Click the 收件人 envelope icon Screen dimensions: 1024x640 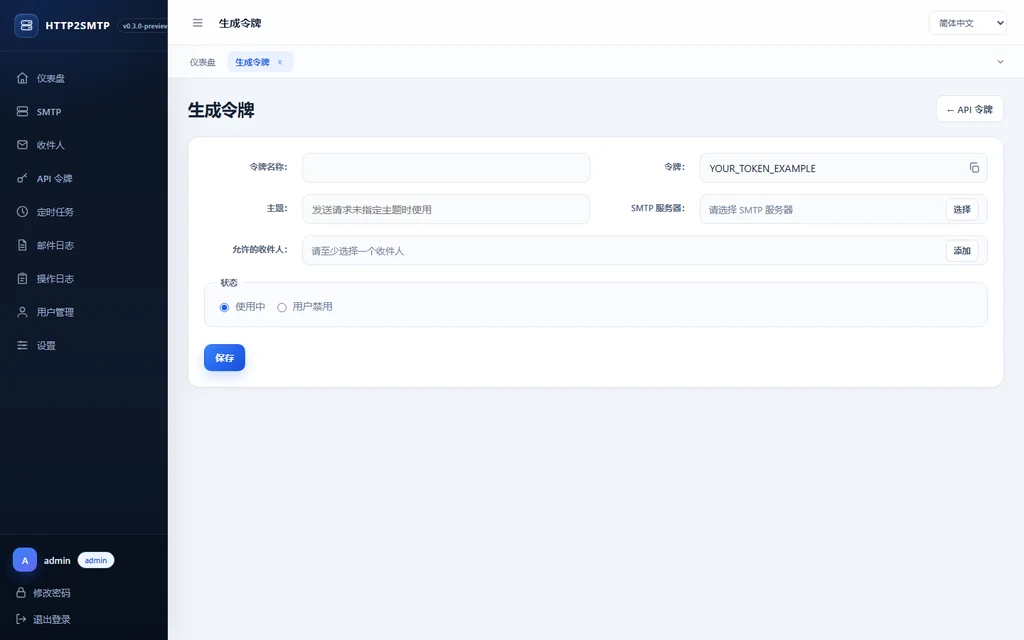(22, 145)
